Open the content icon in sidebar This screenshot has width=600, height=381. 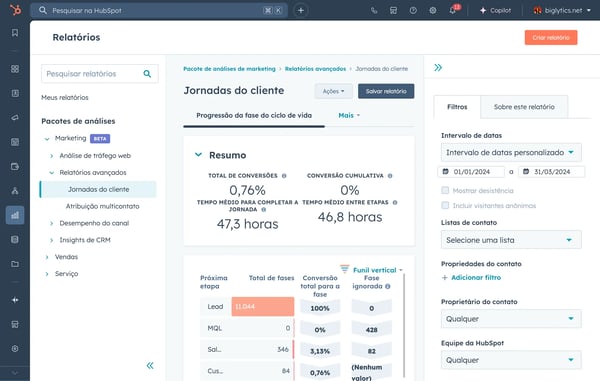15,142
